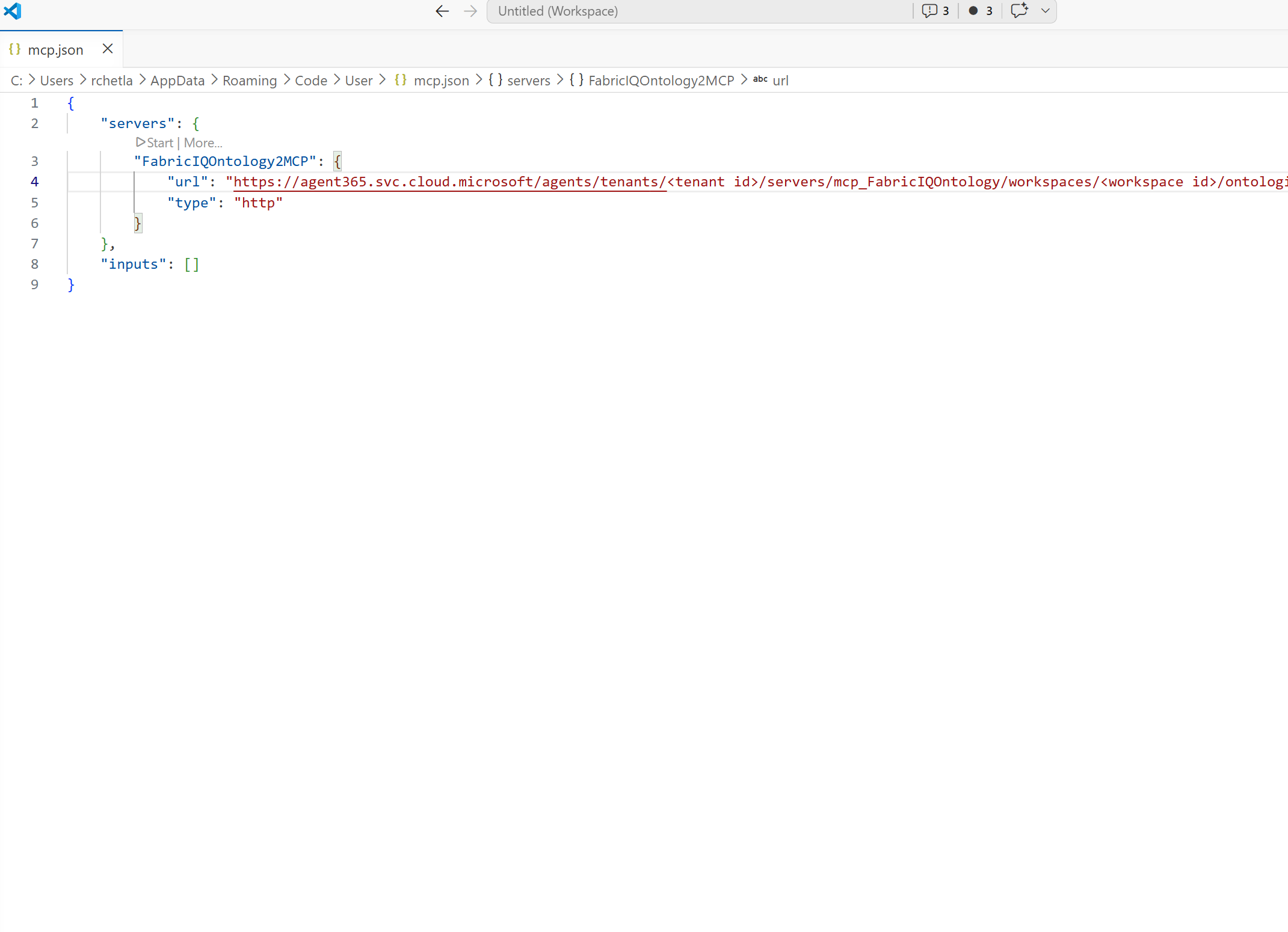Click the closing brace on line 6

tap(138, 223)
